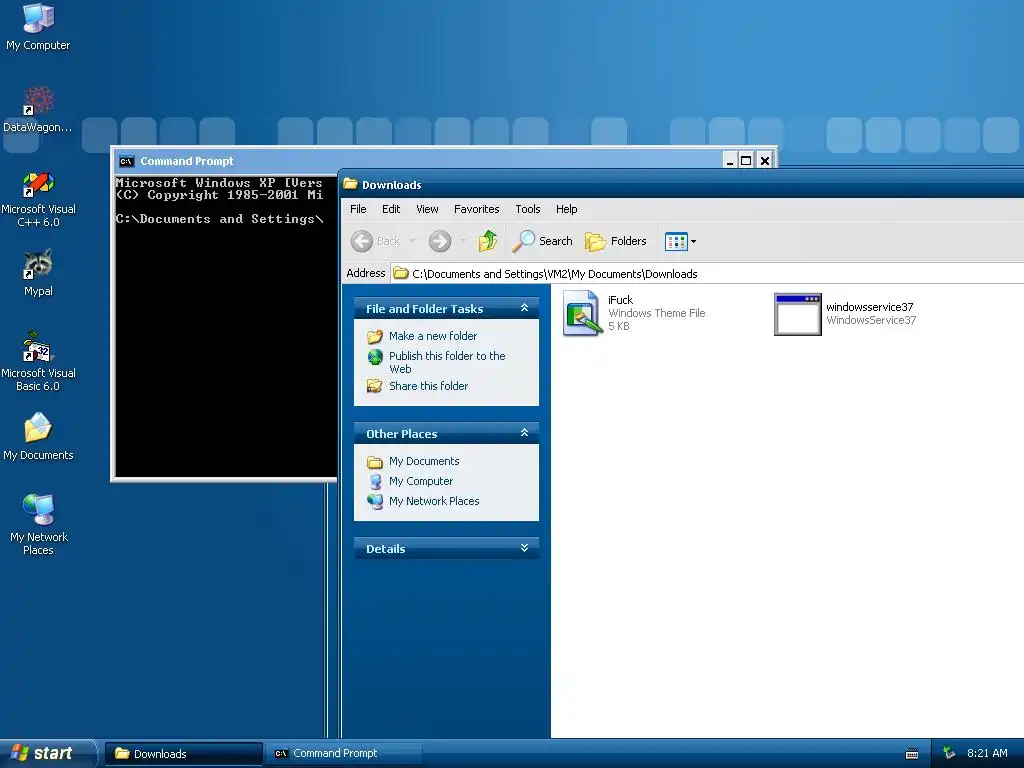Switch to Downloads taskbar button

coord(184,754)
